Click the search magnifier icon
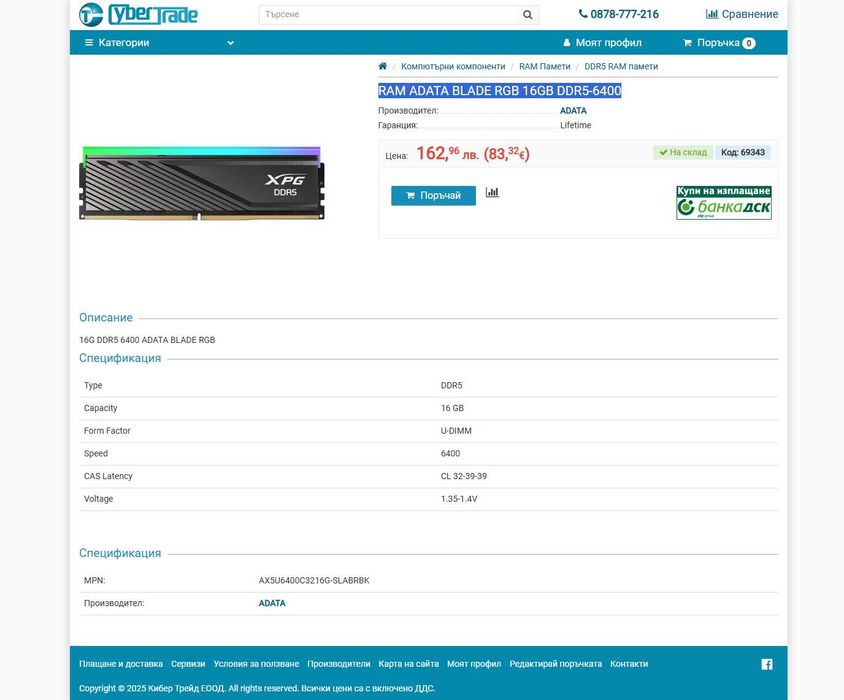Image resolution: width=844 pixels, height=700 pixels. pos(528,15)
